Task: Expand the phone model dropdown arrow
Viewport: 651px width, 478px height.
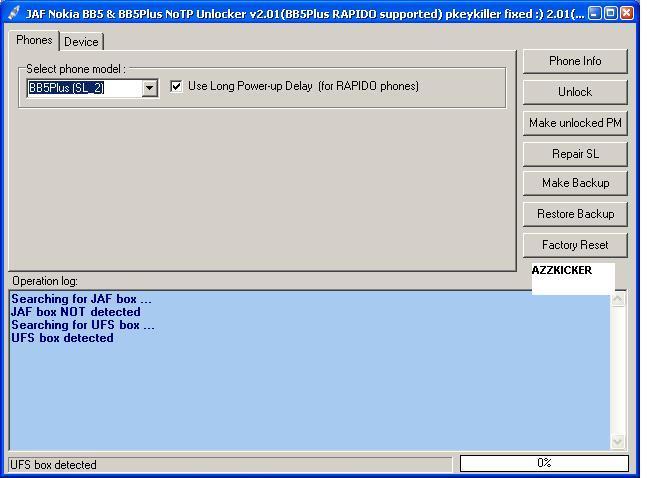Action: pos(149,88)
